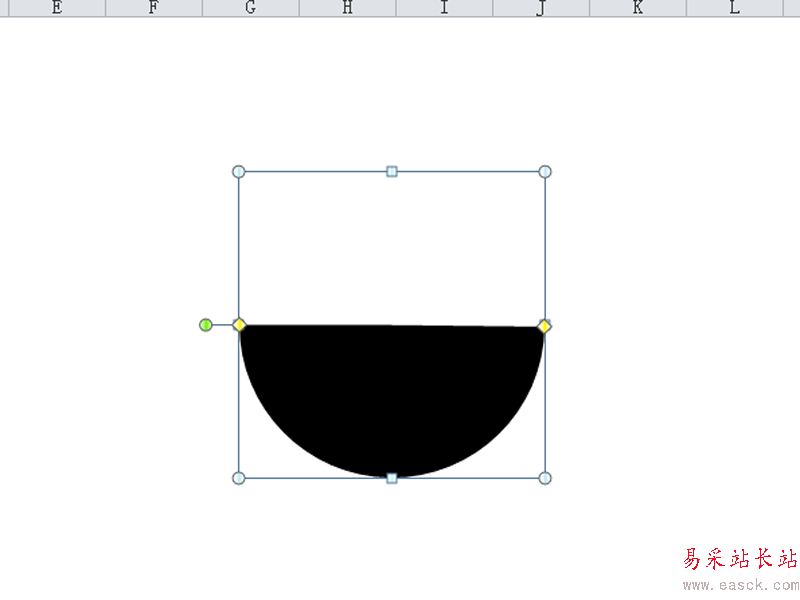Select column I header
The image size is (800, 600).
click(444, 8)
